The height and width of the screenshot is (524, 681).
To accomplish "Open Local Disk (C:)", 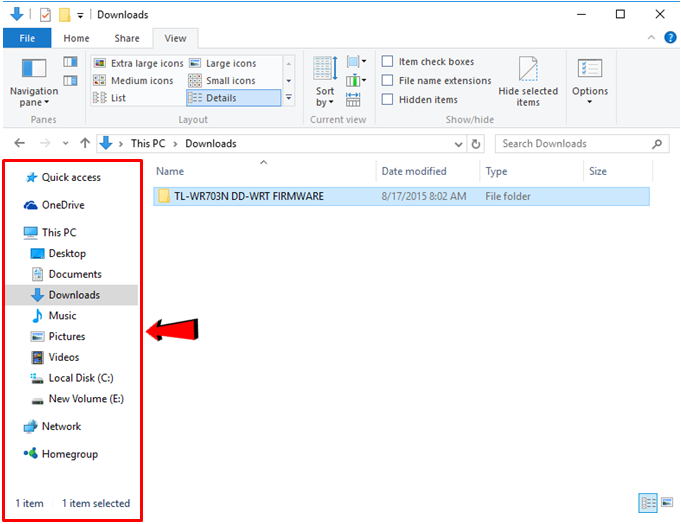I will pyautogui.click(x=72, y=378).
